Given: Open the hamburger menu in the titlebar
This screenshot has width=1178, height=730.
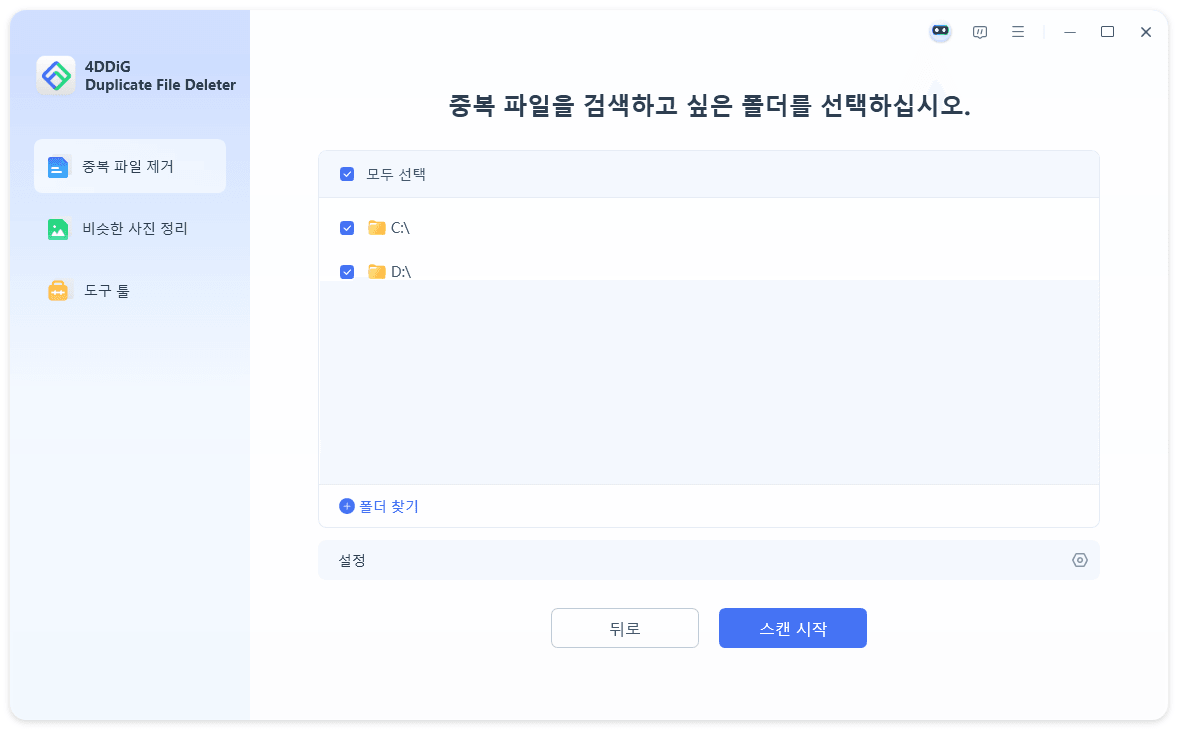Looking at the screenshot, I should coord(1018,31).
